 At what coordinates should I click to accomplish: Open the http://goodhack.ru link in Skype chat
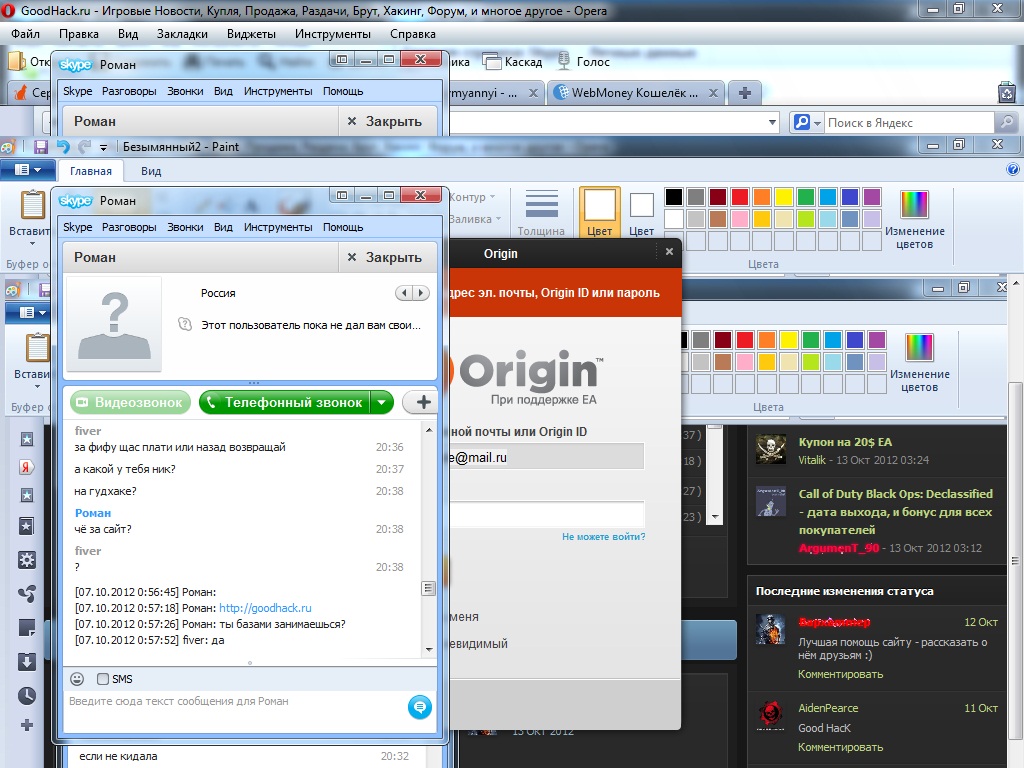(x=265, y=608)
